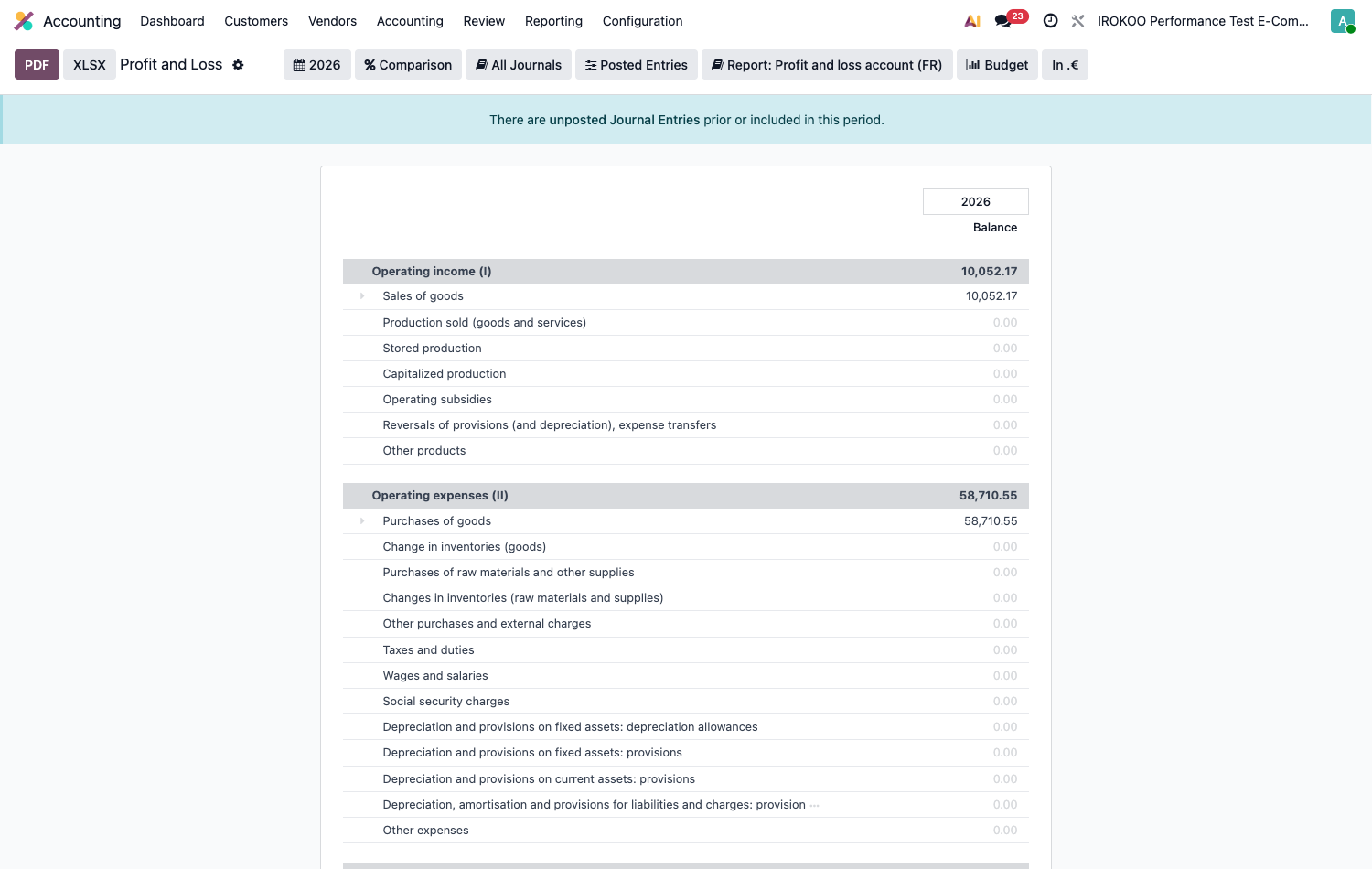1372x869 pixels.
Task: Open Report: Profit and loss account (FR) selector
Action: click(827, 65)
